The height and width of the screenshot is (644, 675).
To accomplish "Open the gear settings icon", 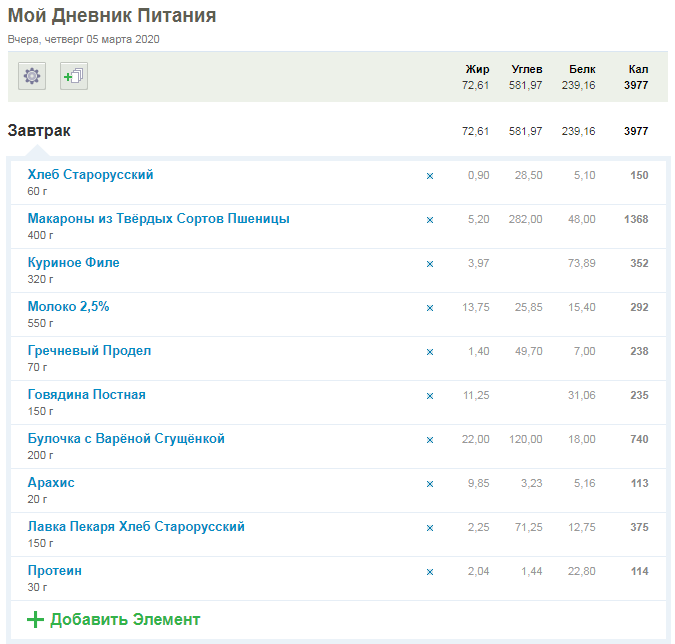I will click(x=32, y=76).
